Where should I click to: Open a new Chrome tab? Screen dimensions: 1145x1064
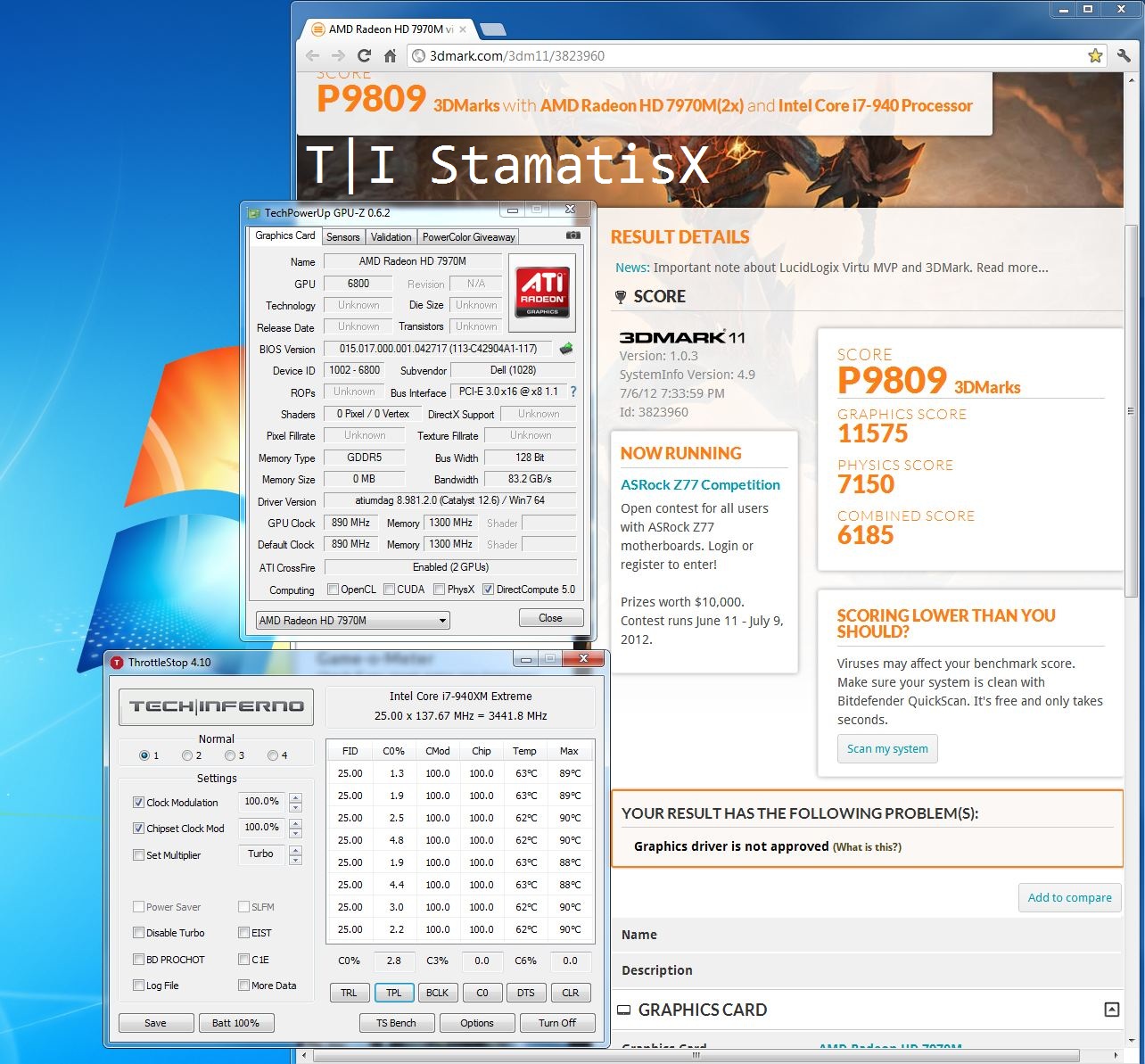491,29
